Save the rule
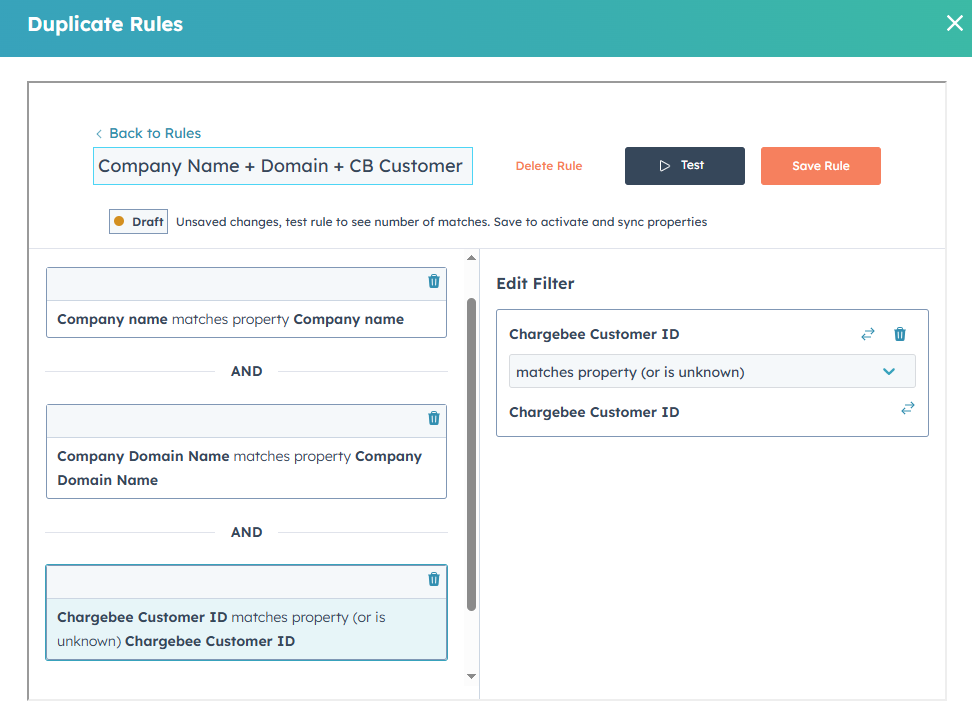 tap(820, 166)
